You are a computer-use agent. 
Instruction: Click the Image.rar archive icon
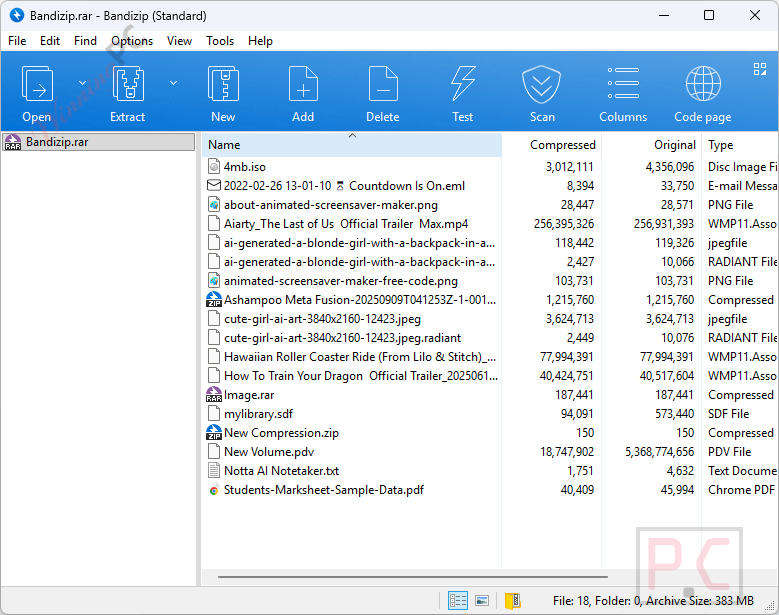point(214,394)
